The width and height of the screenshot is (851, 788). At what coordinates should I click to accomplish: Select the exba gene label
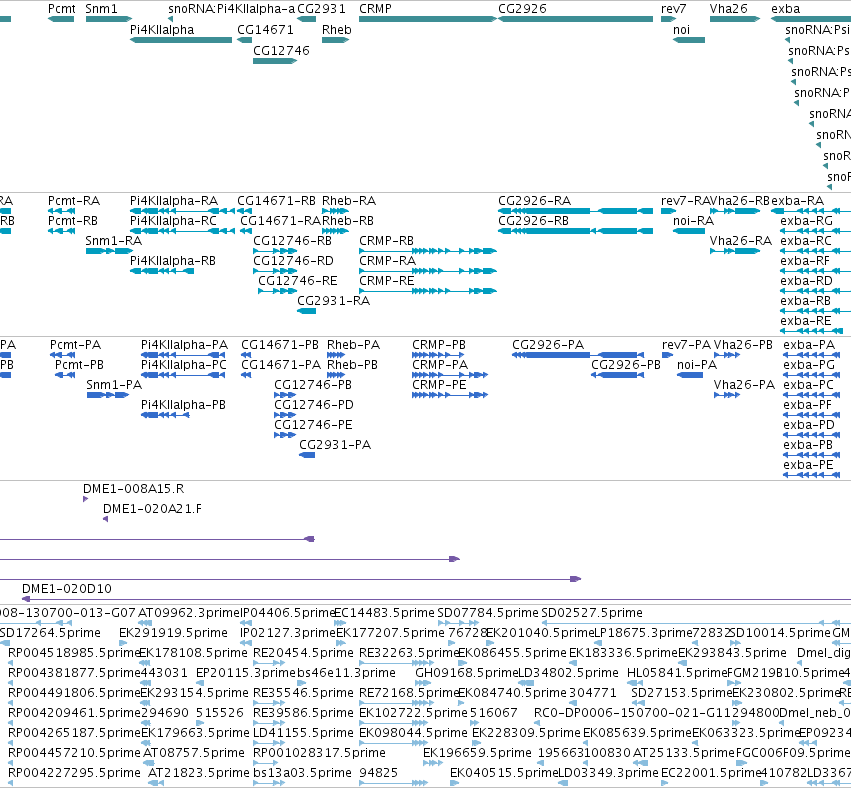pos(785,9)
